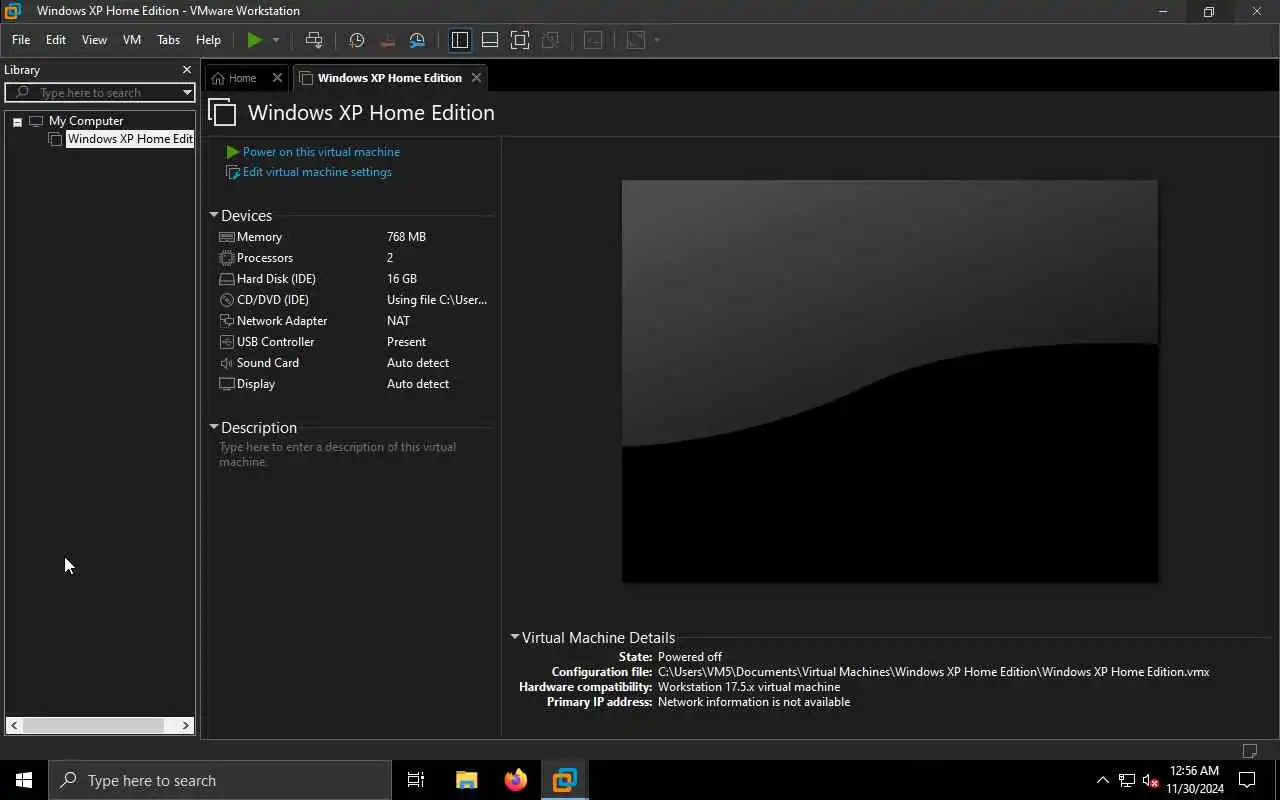Click the USB Controller icon
Viewport: 1280px width, 800px height.
227,342
